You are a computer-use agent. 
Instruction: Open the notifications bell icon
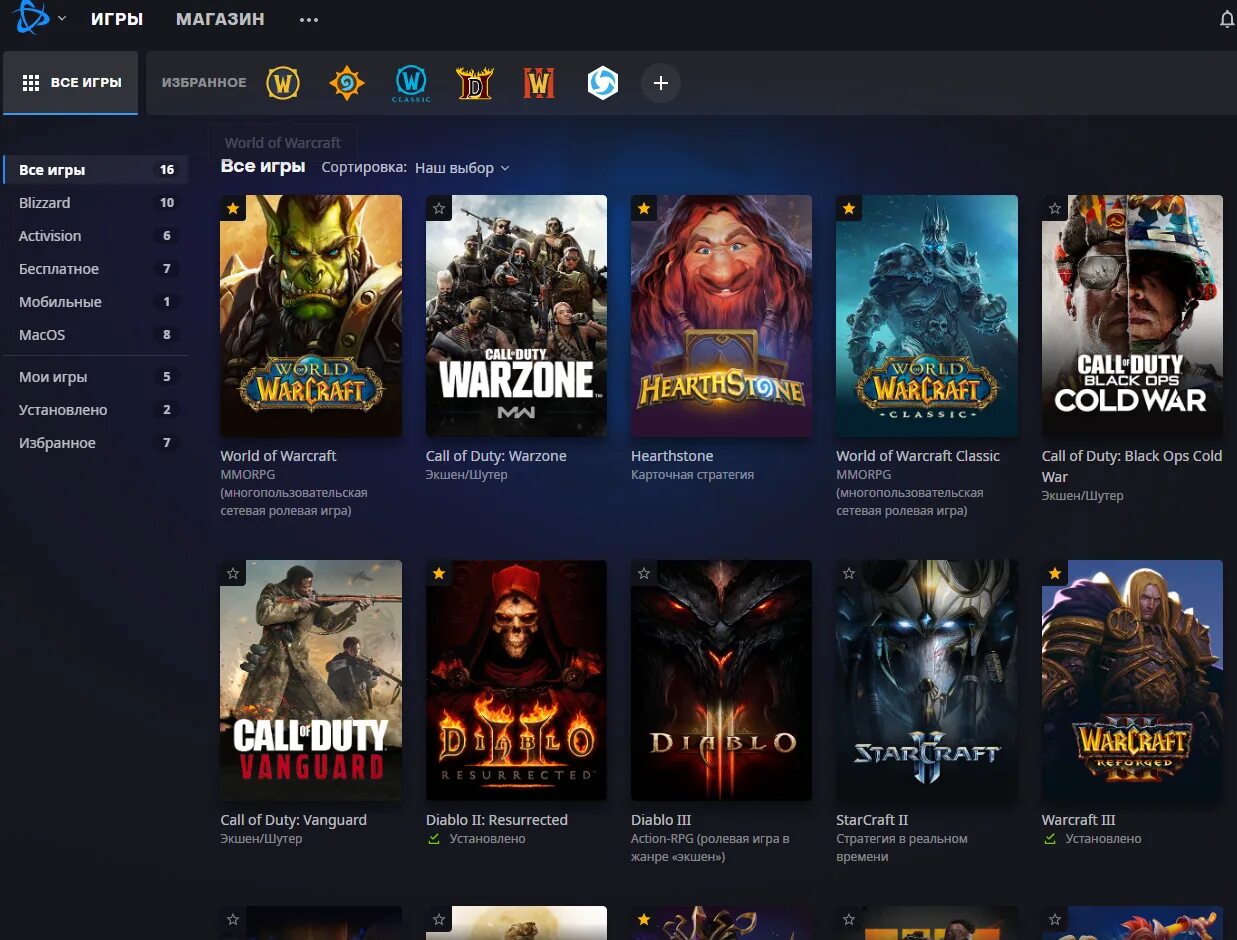coord(1227,19)
